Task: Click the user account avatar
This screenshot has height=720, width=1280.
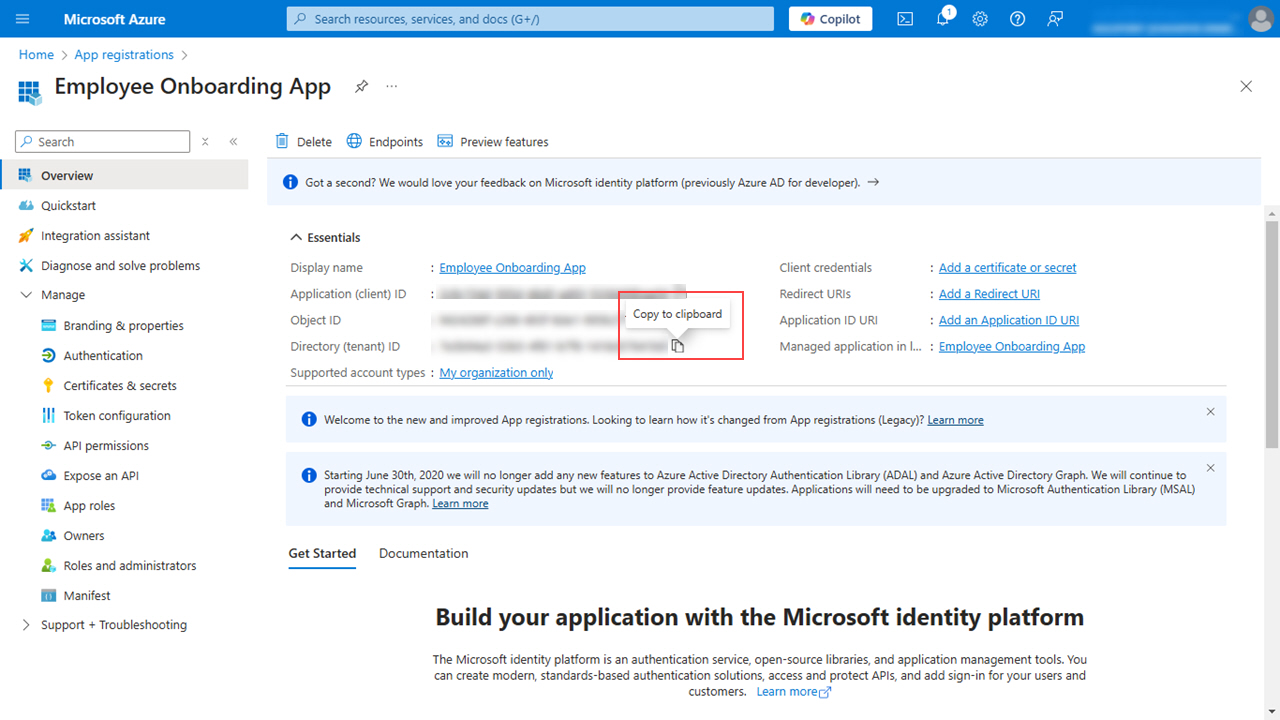Action: pos(1260,19)
